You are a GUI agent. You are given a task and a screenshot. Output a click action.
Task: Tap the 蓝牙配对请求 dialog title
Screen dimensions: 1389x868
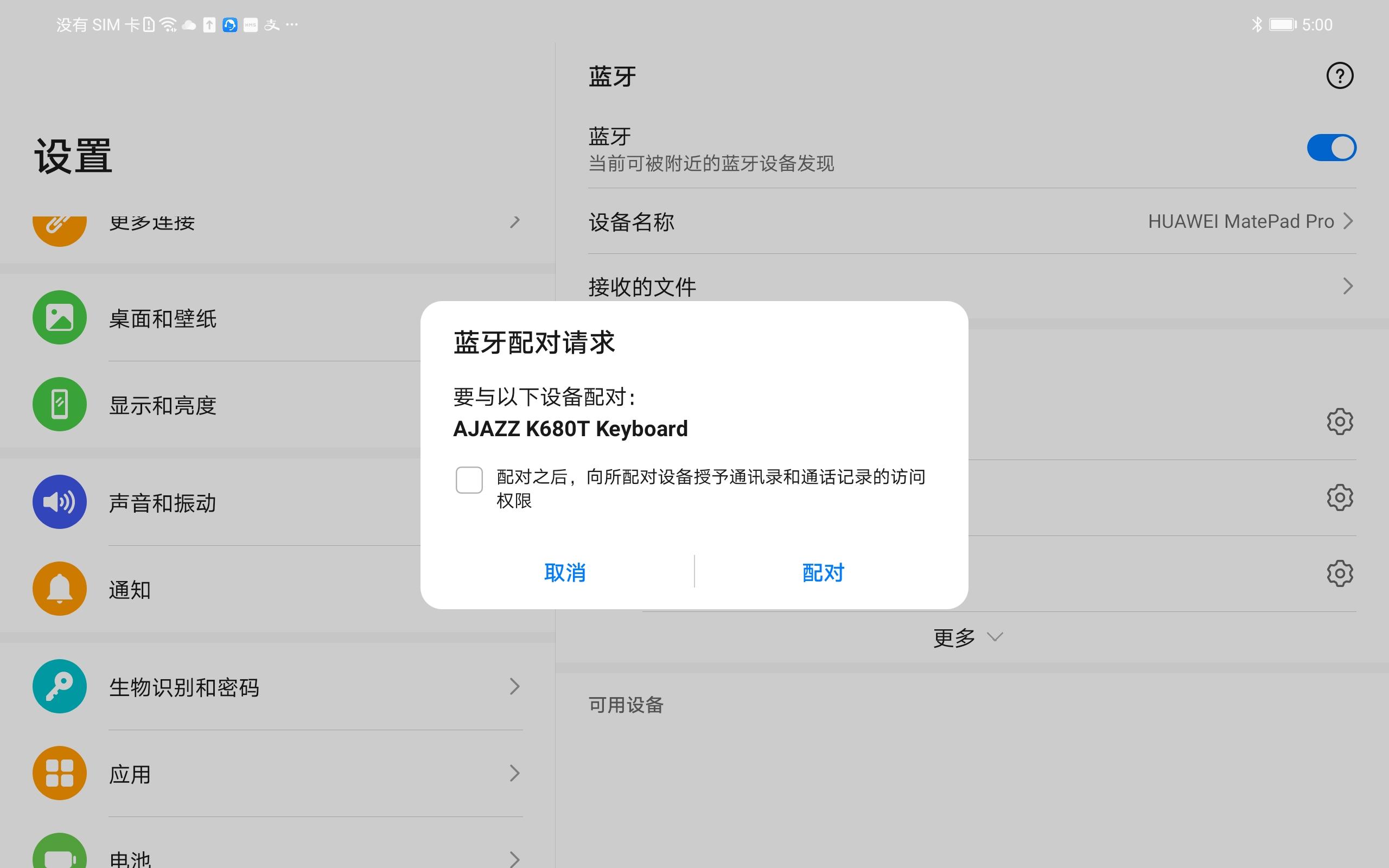point(534,343)
